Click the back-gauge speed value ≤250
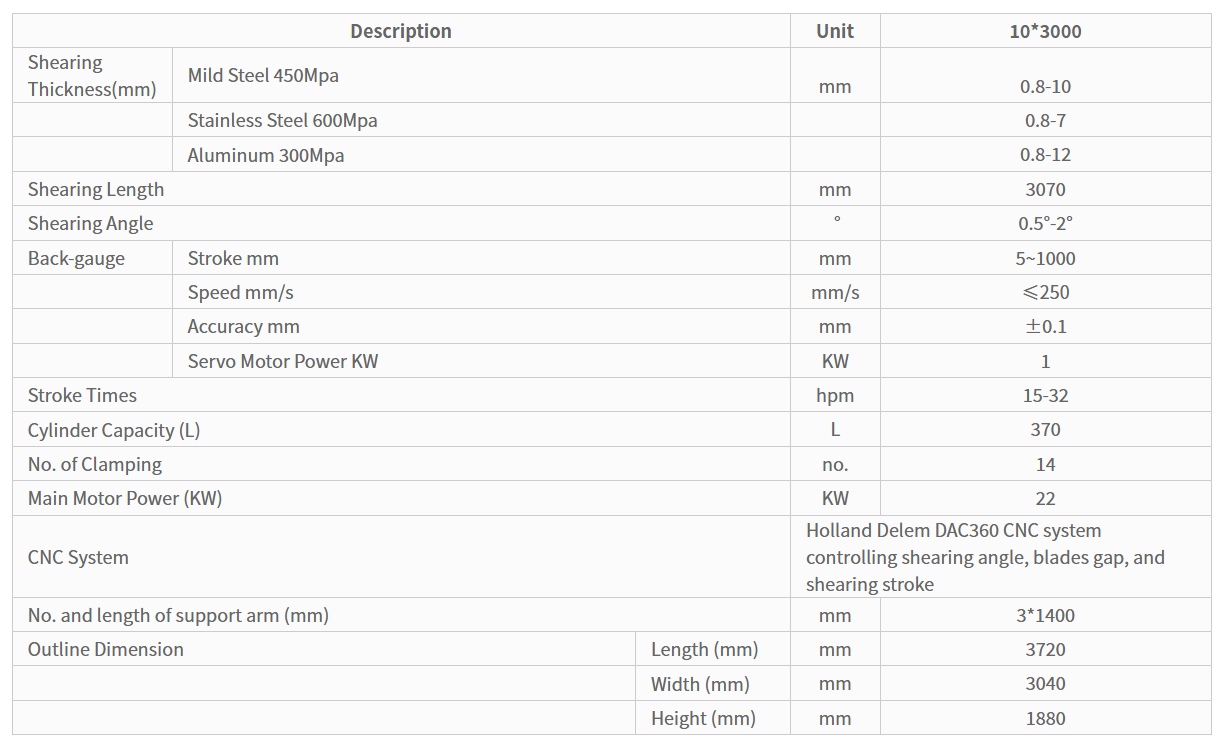 1045,292
